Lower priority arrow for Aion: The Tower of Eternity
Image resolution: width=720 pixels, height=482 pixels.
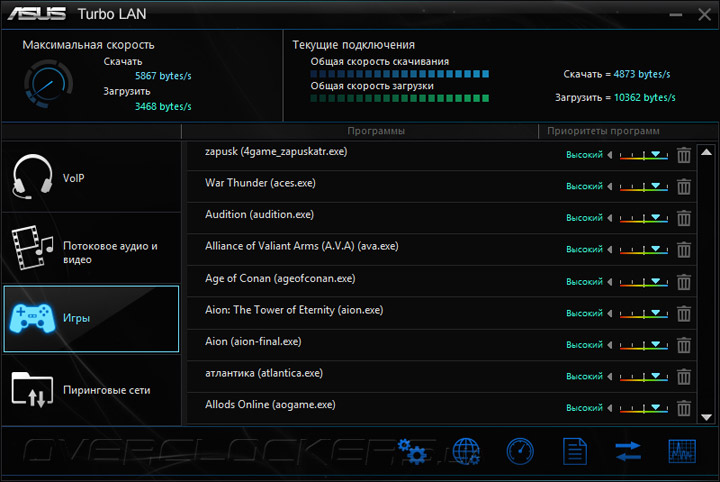pos(610,314)
